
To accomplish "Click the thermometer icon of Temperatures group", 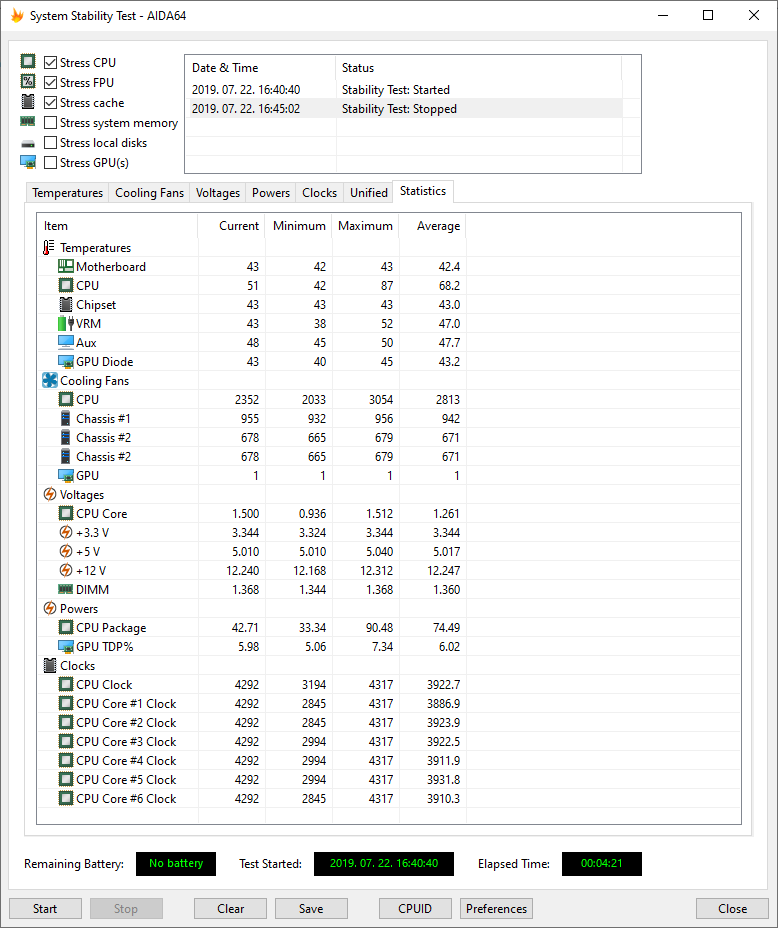I will click(x=49, y=247).
